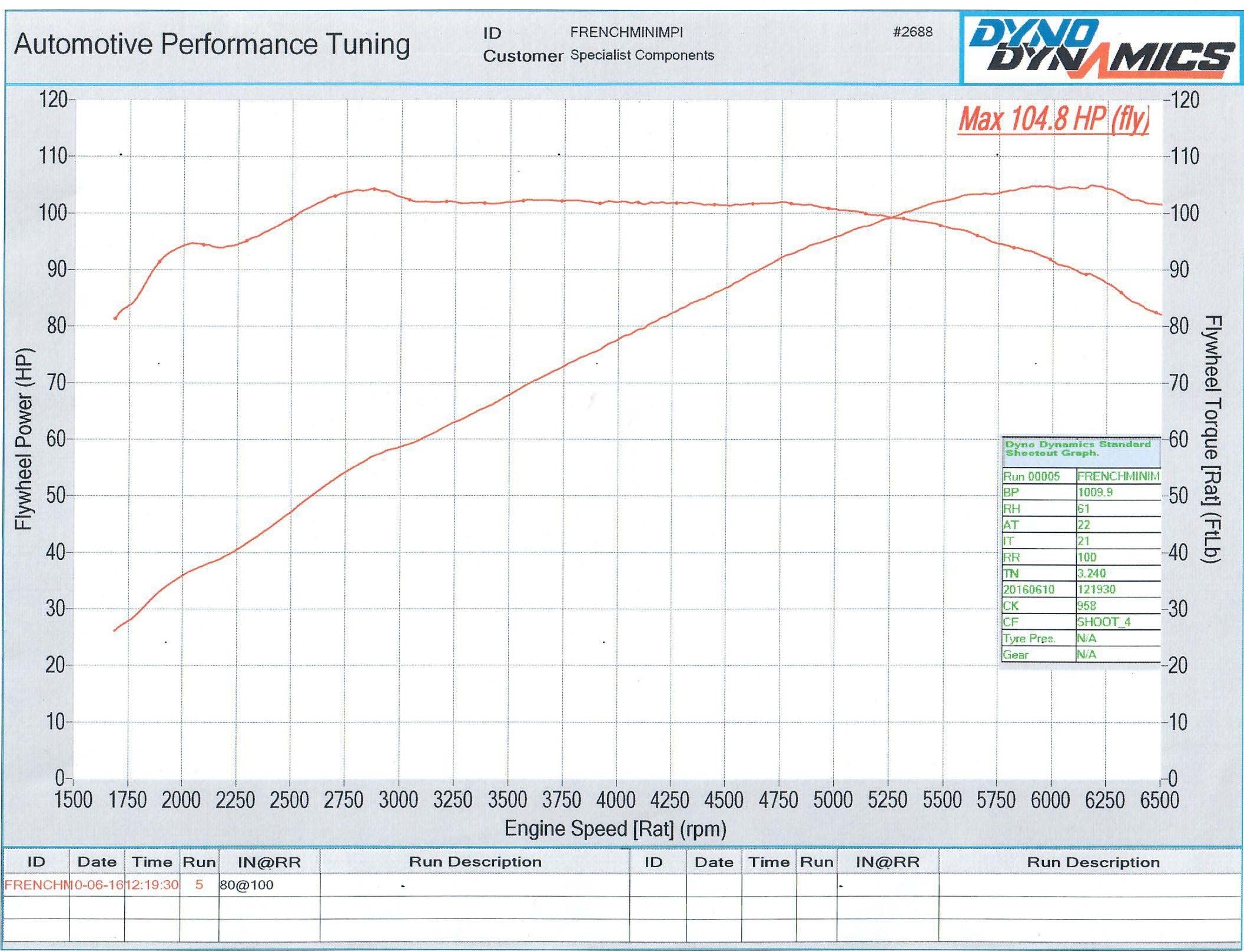Viewport: 1244px width, 952px height.
Task: Click the 'Flywheel Torque [Rat] (FtLb)' axis label
Action: 1211,439
